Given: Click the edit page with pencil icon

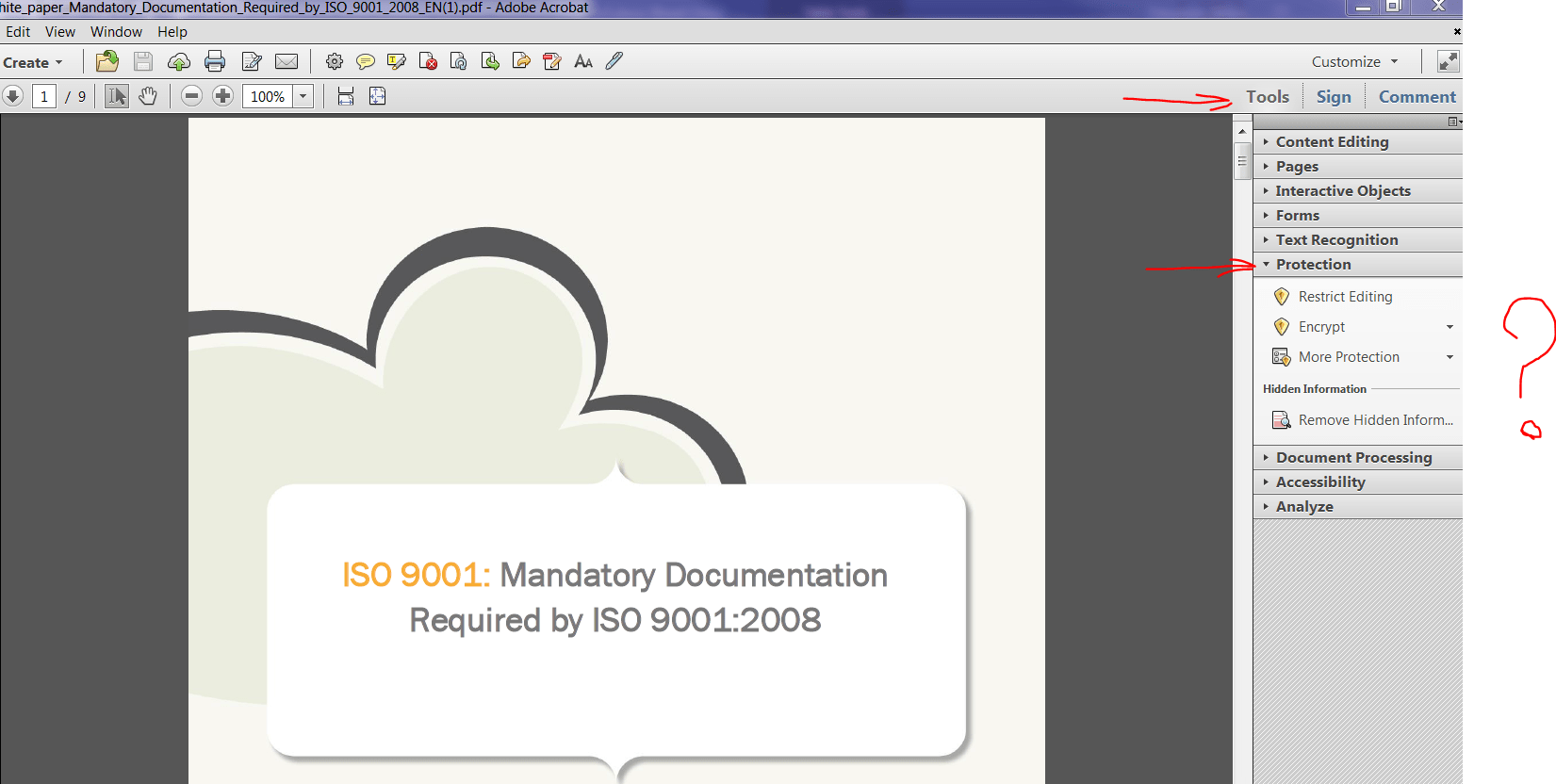Looking at the screenshot, I should tap(252, 61).
